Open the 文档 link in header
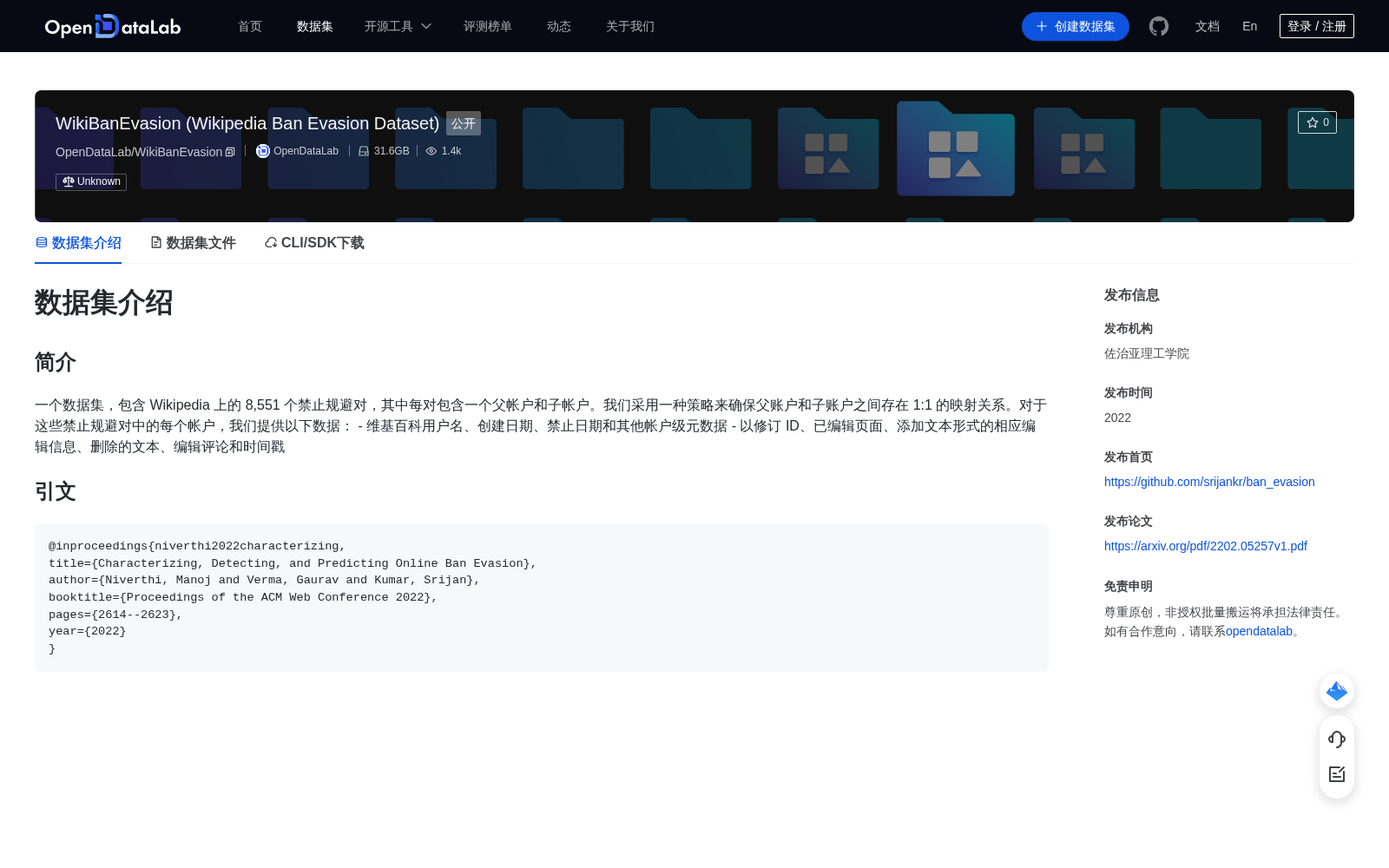 [x=1208, y=26]
